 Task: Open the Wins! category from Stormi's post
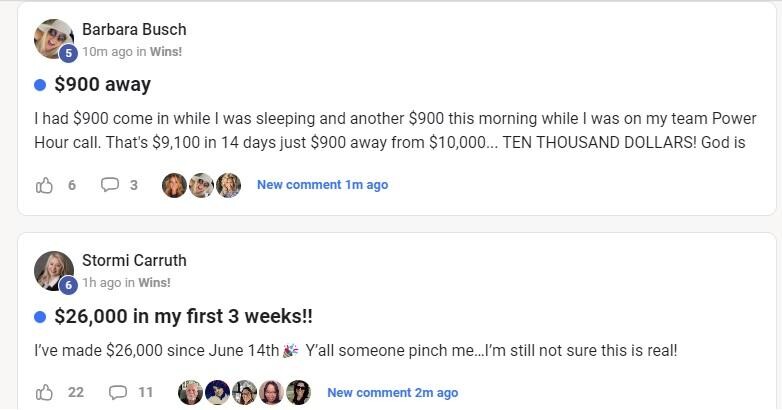[x=154, y=283]
